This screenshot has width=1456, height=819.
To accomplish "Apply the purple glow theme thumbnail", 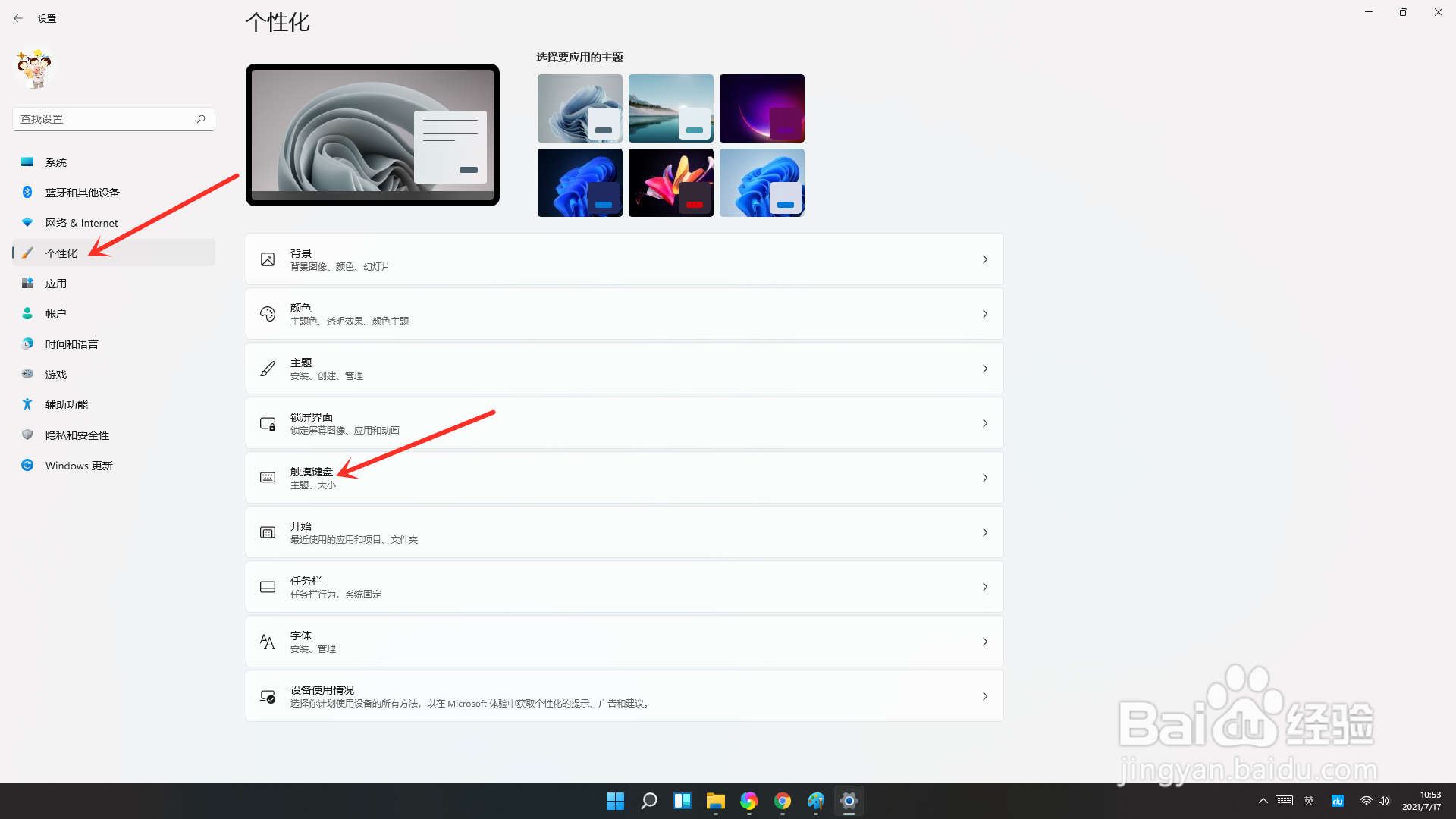I will [x=761, y=108].
